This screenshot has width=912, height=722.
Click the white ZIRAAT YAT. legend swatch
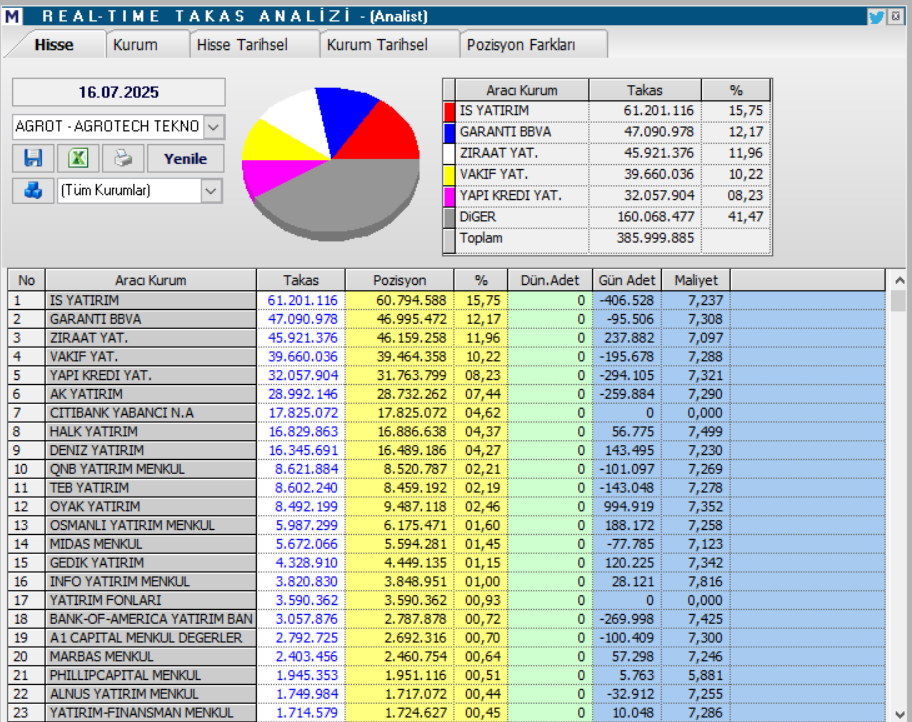[449, 153]
